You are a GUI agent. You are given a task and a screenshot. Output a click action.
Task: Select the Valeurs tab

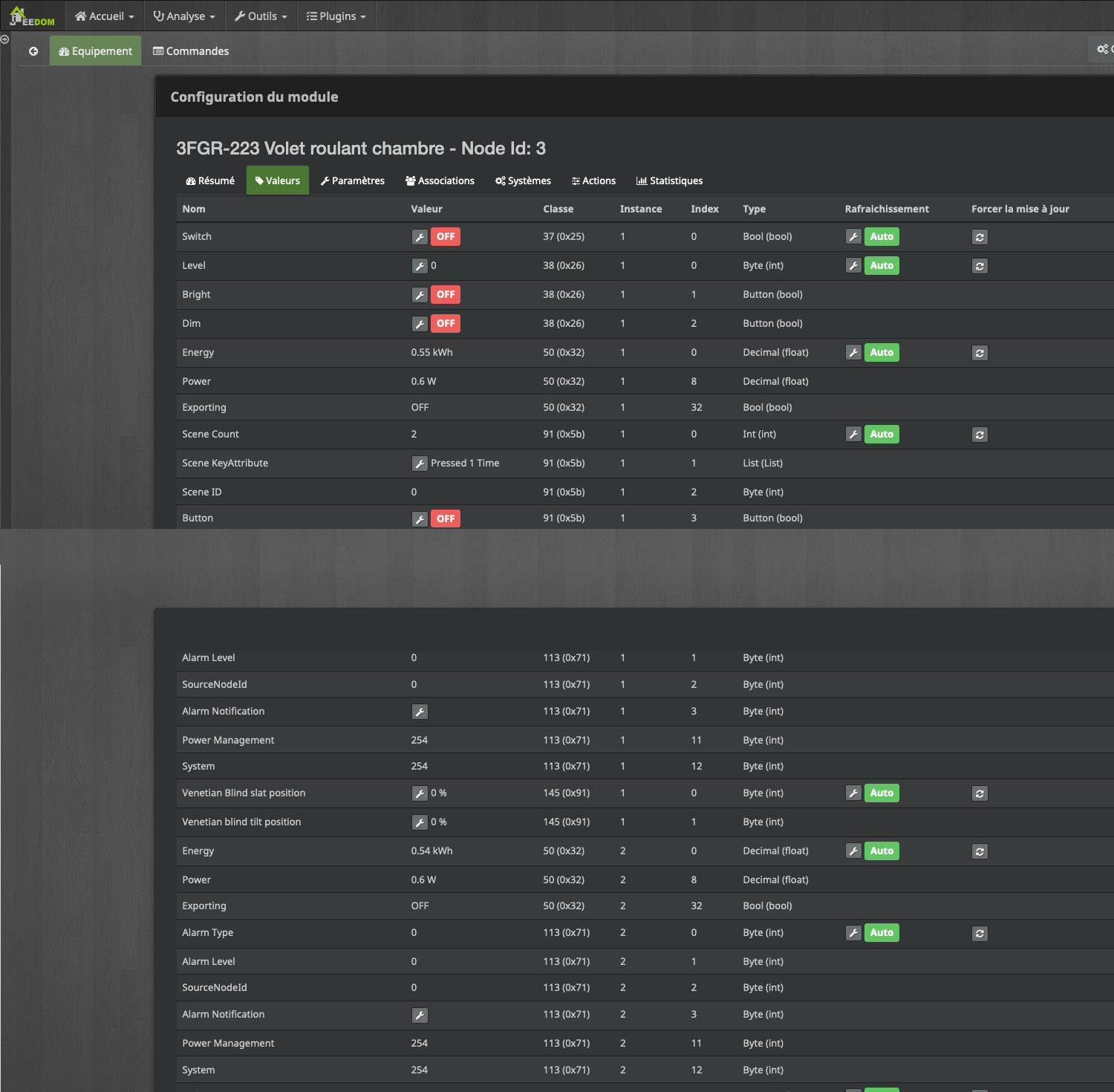pos(278,181)
